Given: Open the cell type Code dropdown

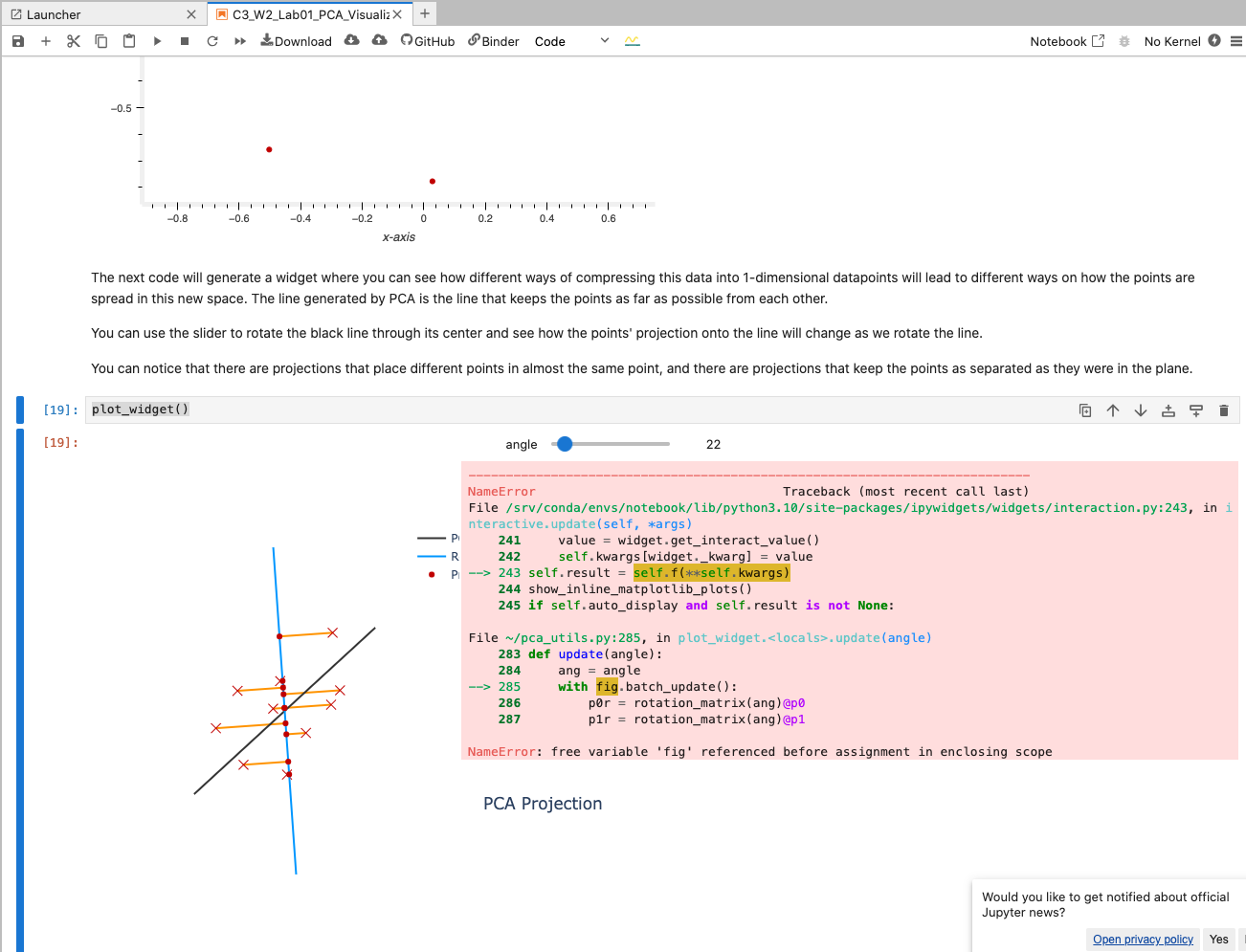Looking at the screenshot, I should coord(571,41).
